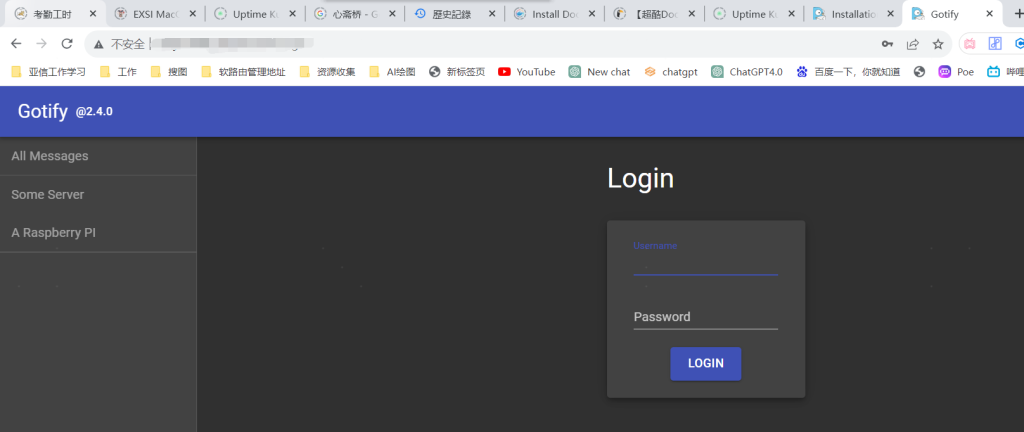
Task: Close the Gotify tab
Action: point(990,14)
